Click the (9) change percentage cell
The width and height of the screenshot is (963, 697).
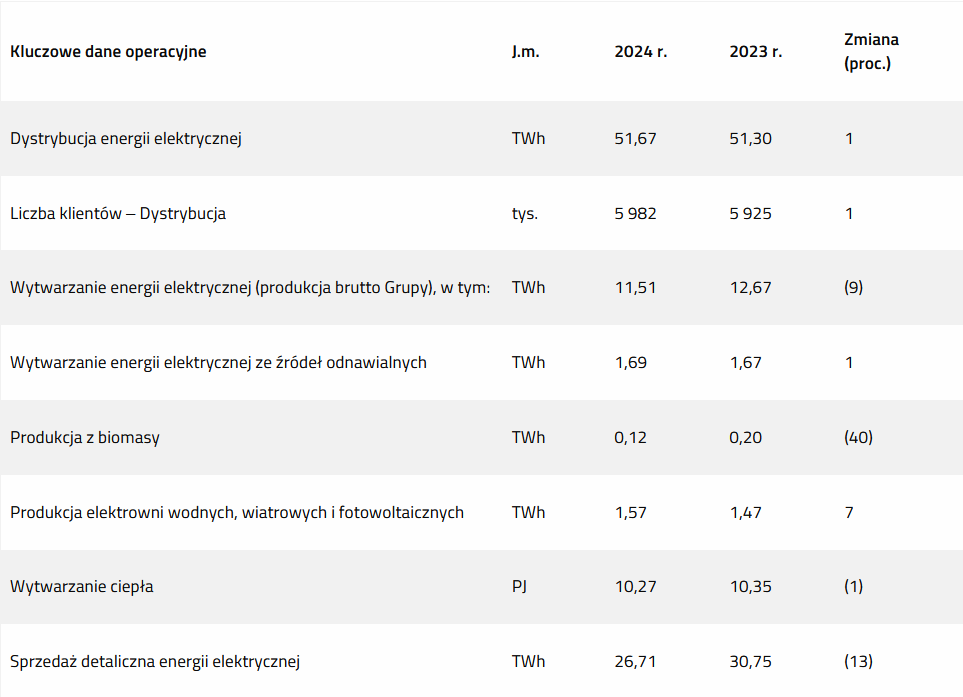coord(853,287)
